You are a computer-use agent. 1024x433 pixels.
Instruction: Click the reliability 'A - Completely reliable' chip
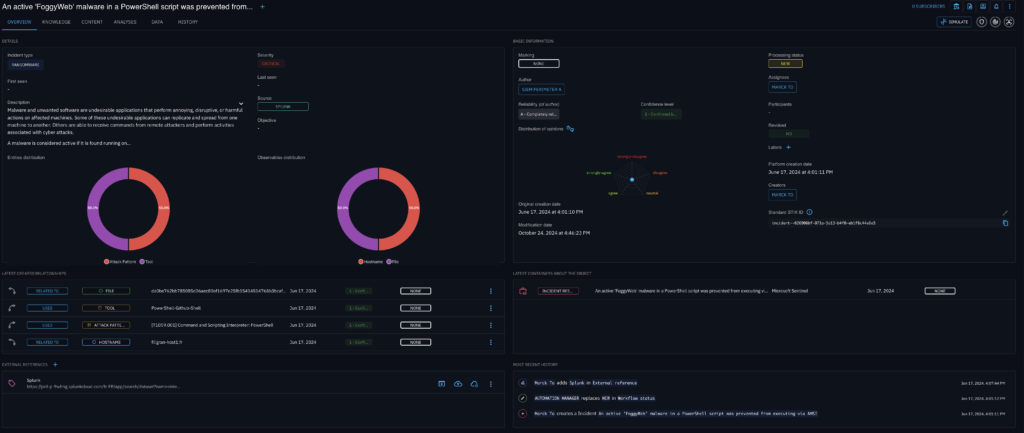coord(539,114)
